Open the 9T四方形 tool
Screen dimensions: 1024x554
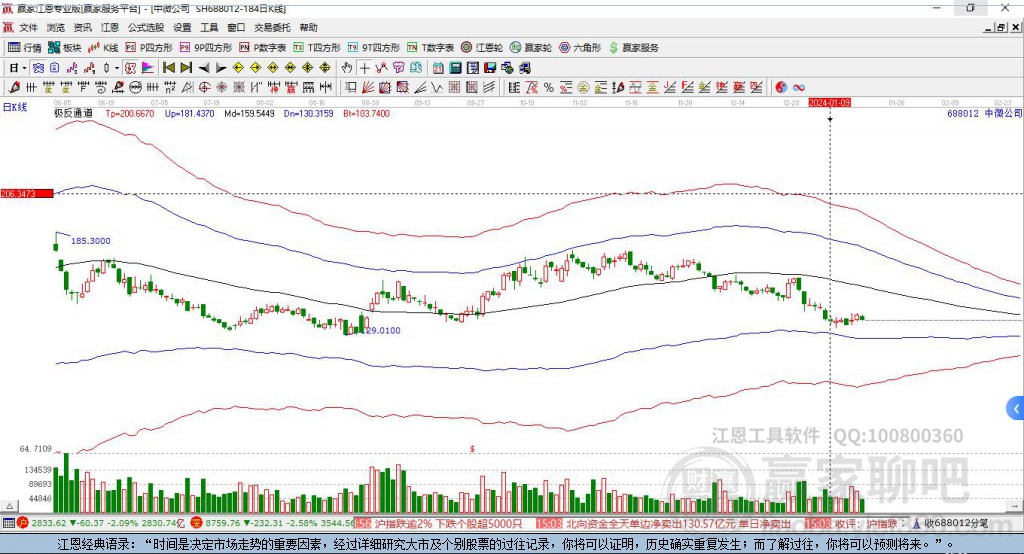pos(374,48)
